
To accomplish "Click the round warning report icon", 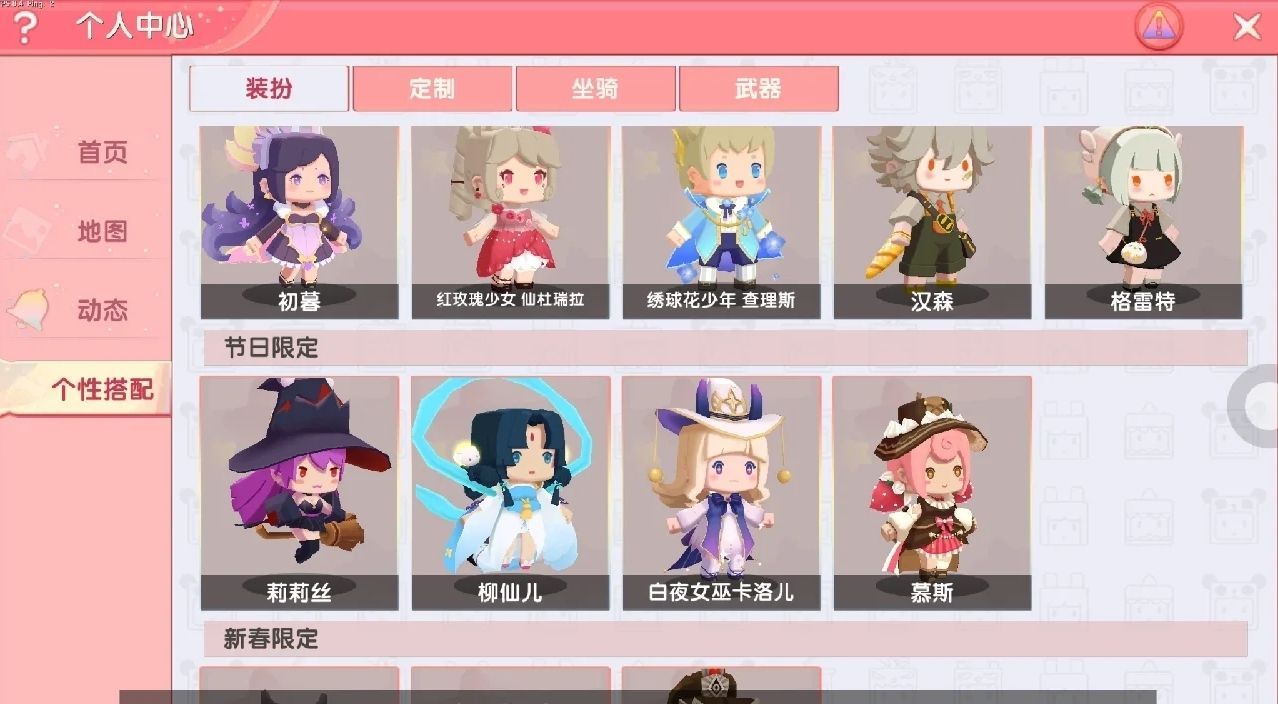I will [1159, 27].
